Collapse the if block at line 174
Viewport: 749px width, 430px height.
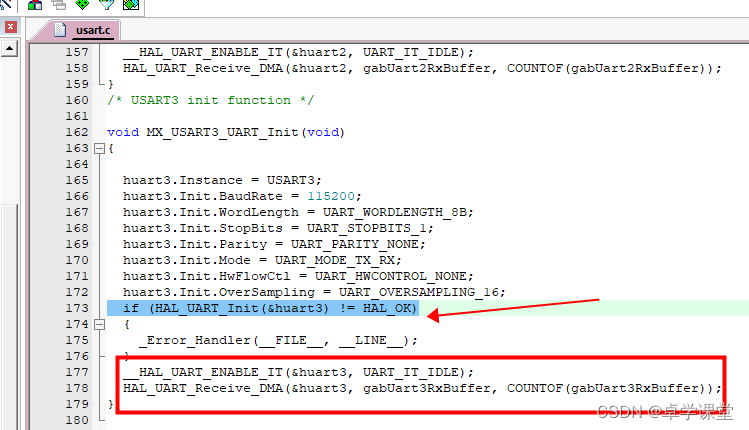(x=99, y=324)
